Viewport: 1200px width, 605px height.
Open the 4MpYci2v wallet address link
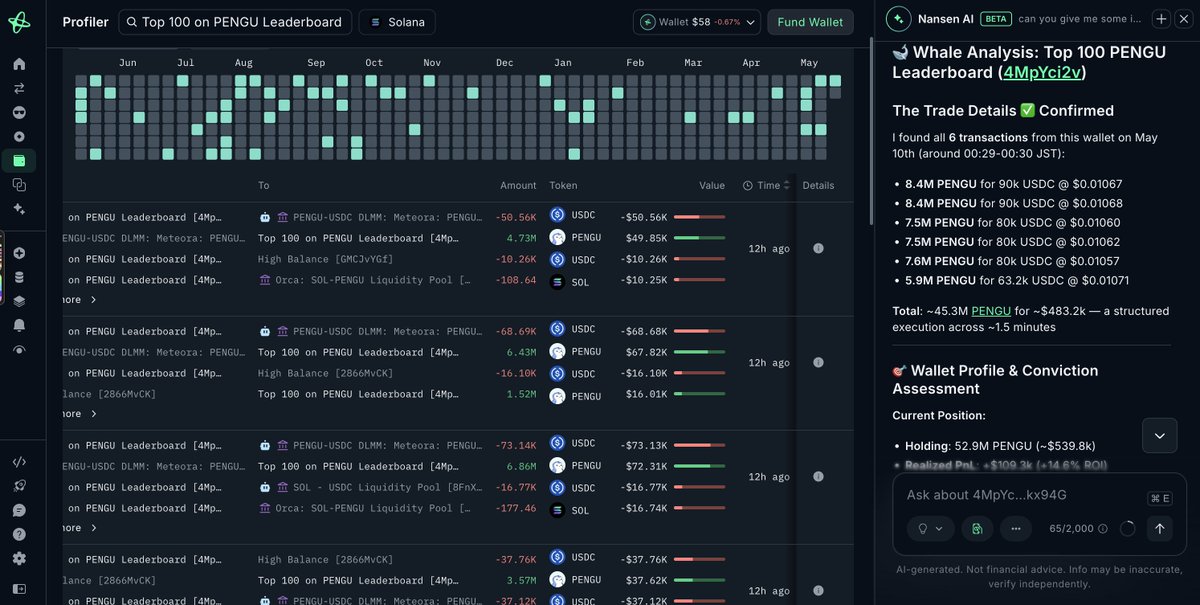(x=1042, y=73)
